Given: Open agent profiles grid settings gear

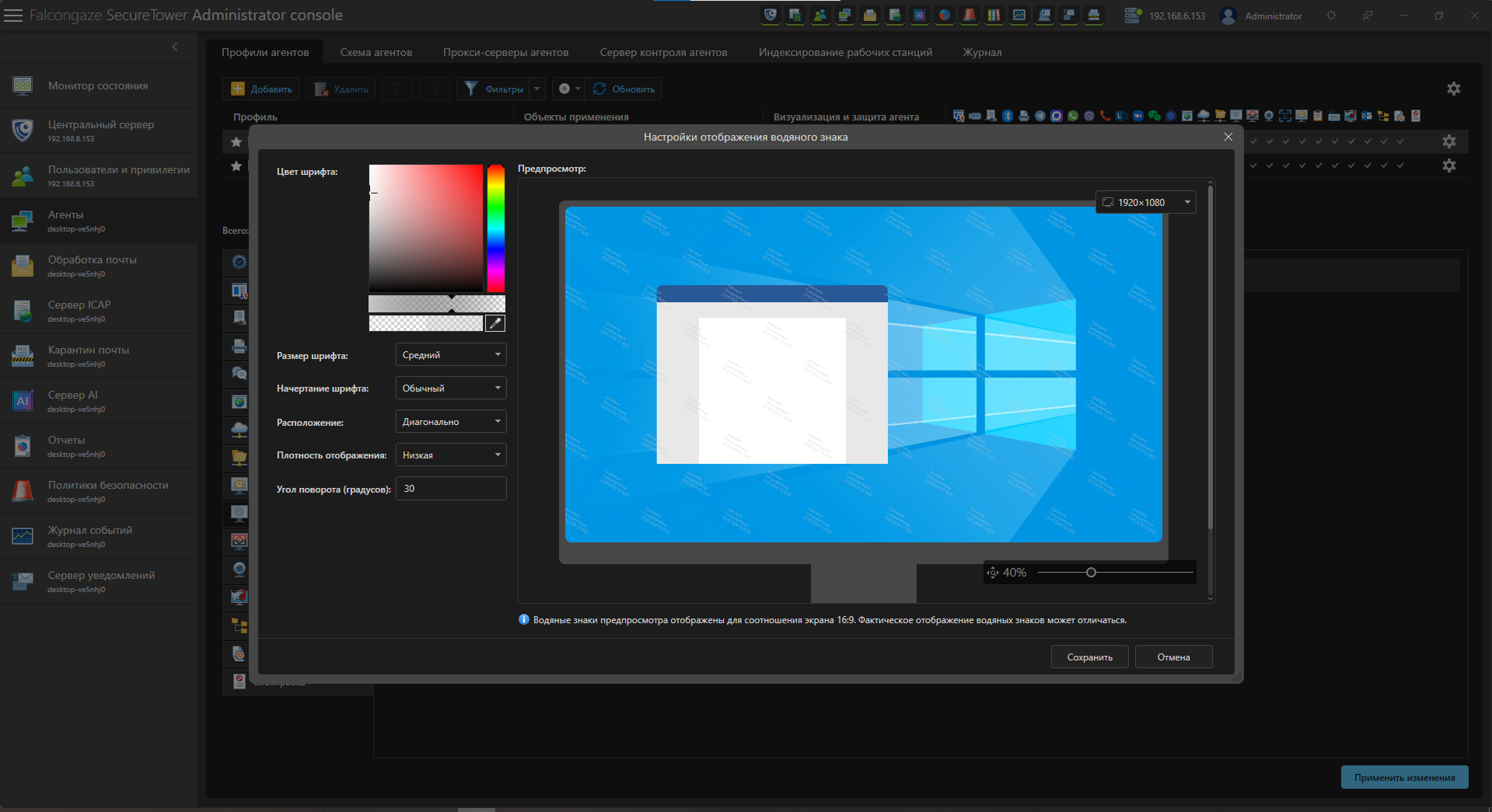Looking at the screenshot, I should pyautogui.click(x=1453, y=89).
